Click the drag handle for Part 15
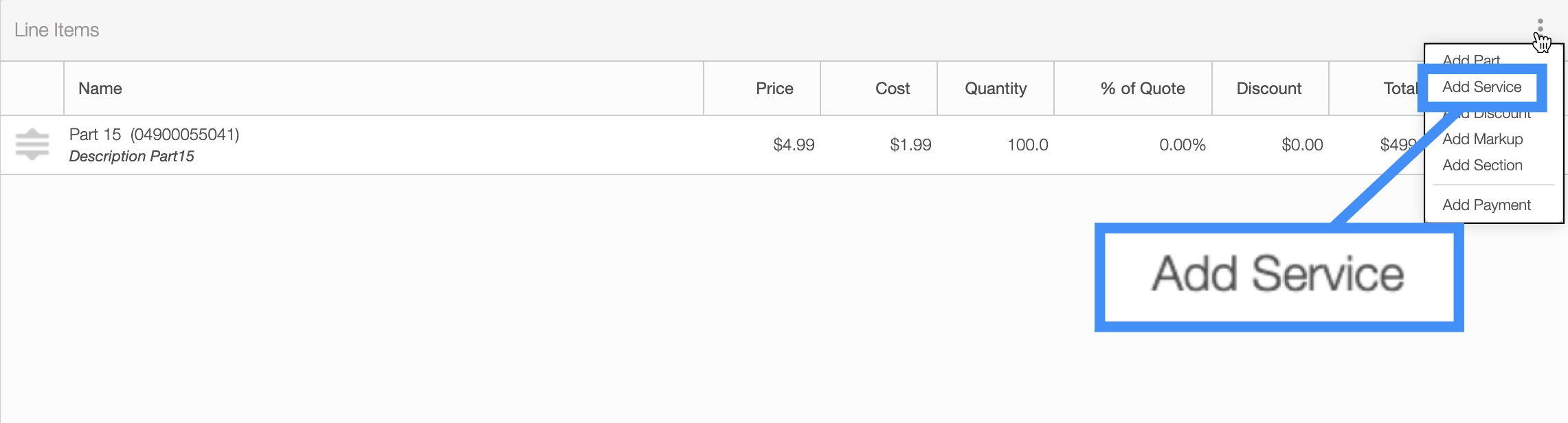Viewport: 1568px width, 423px height. 32,145
